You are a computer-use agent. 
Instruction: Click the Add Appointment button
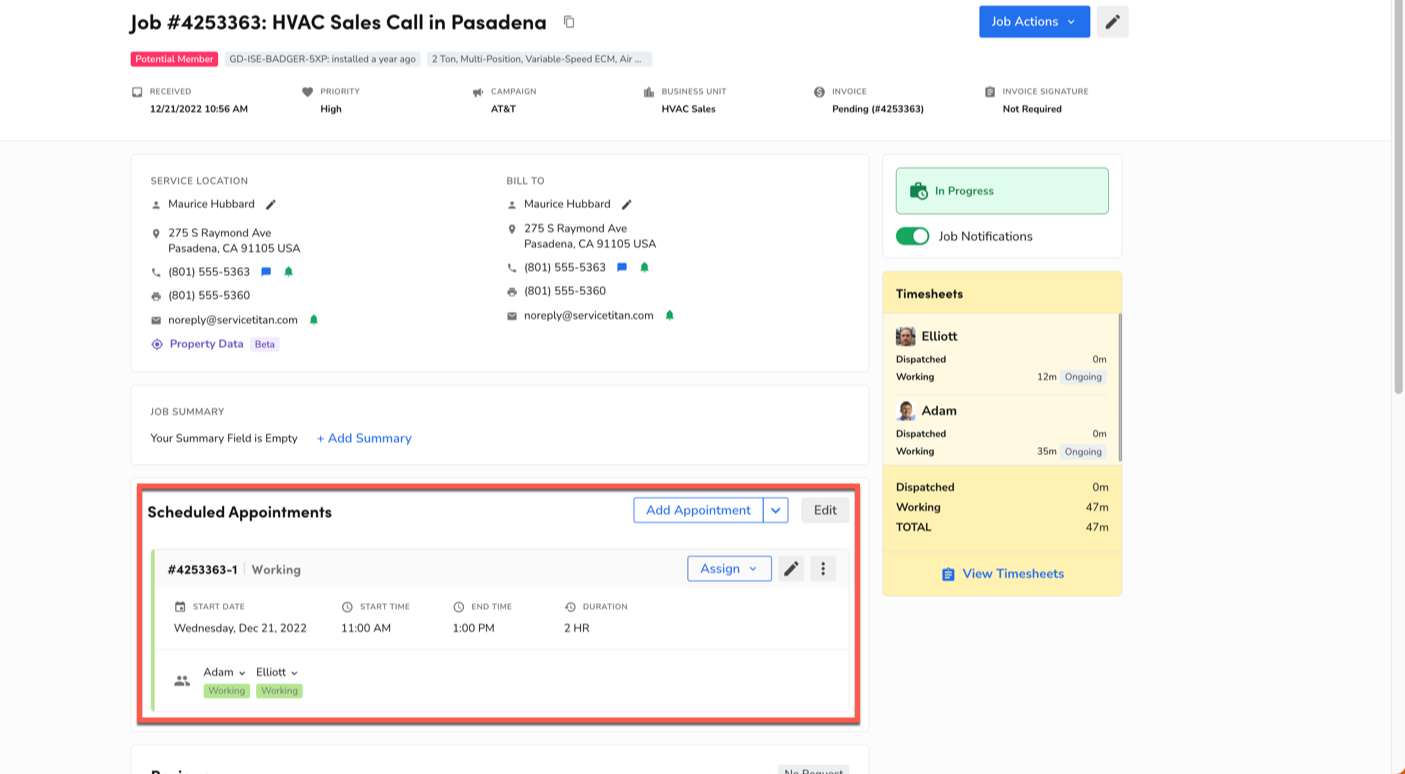[x=698, y=510]
